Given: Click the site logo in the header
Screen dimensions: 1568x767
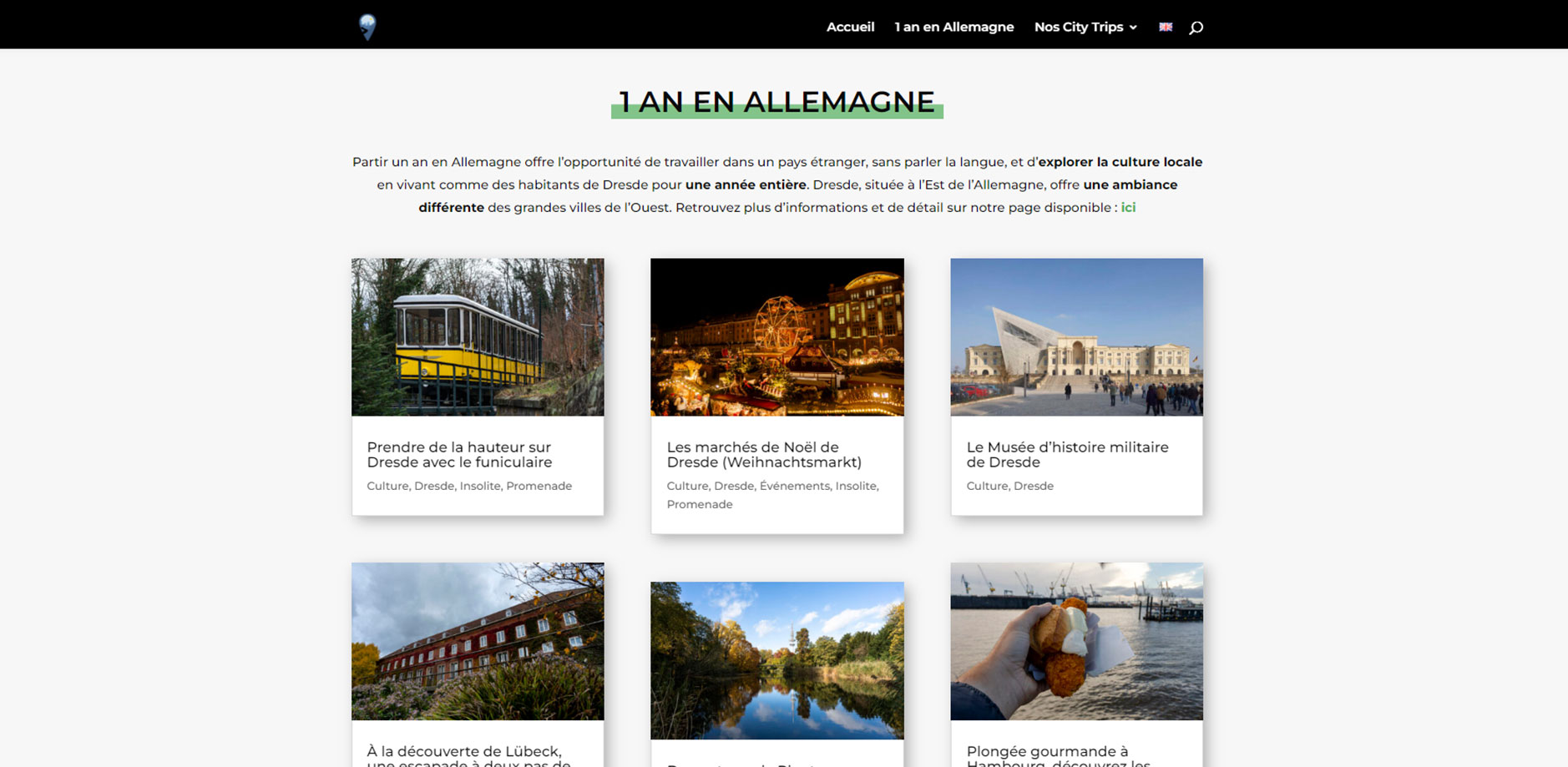Looking at the screenshot, I should tap(367, 27).
